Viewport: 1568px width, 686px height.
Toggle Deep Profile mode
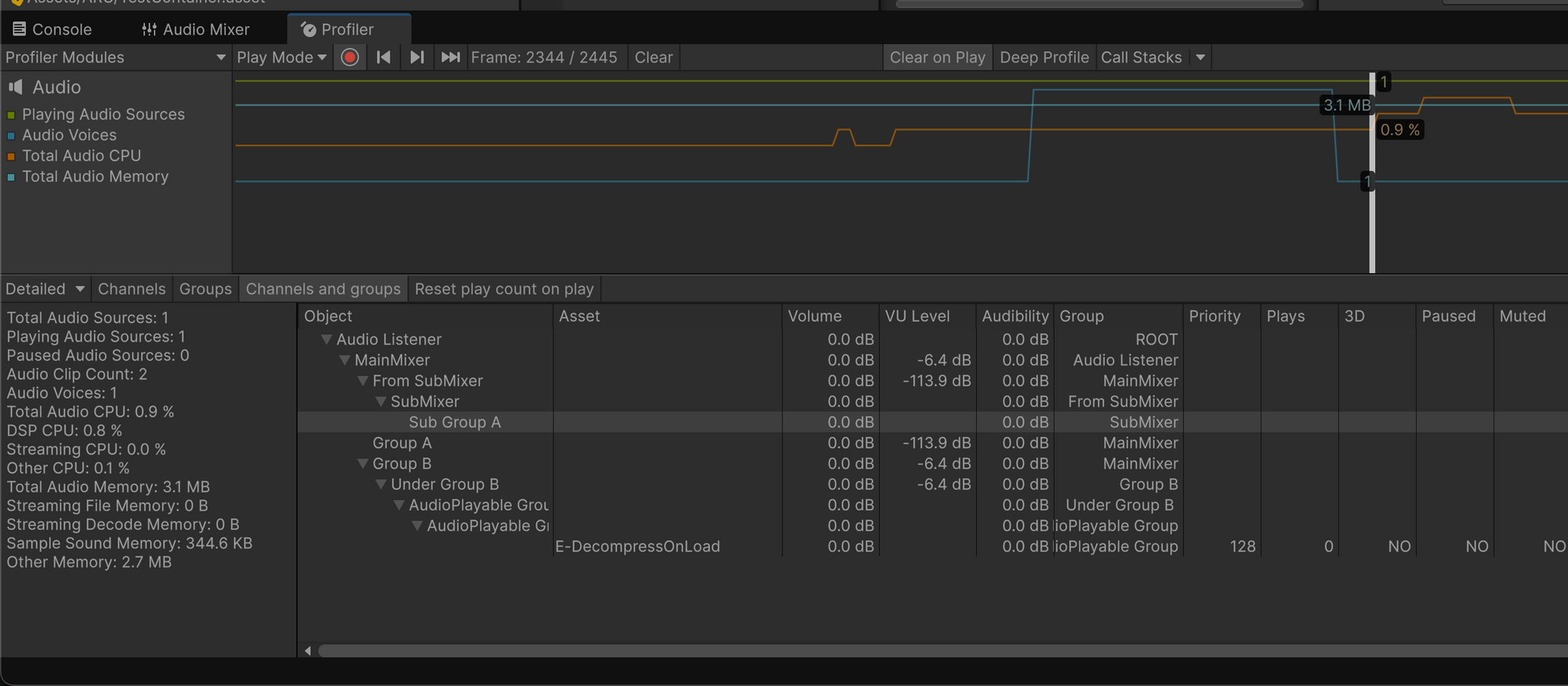(x=1044, y=57)
